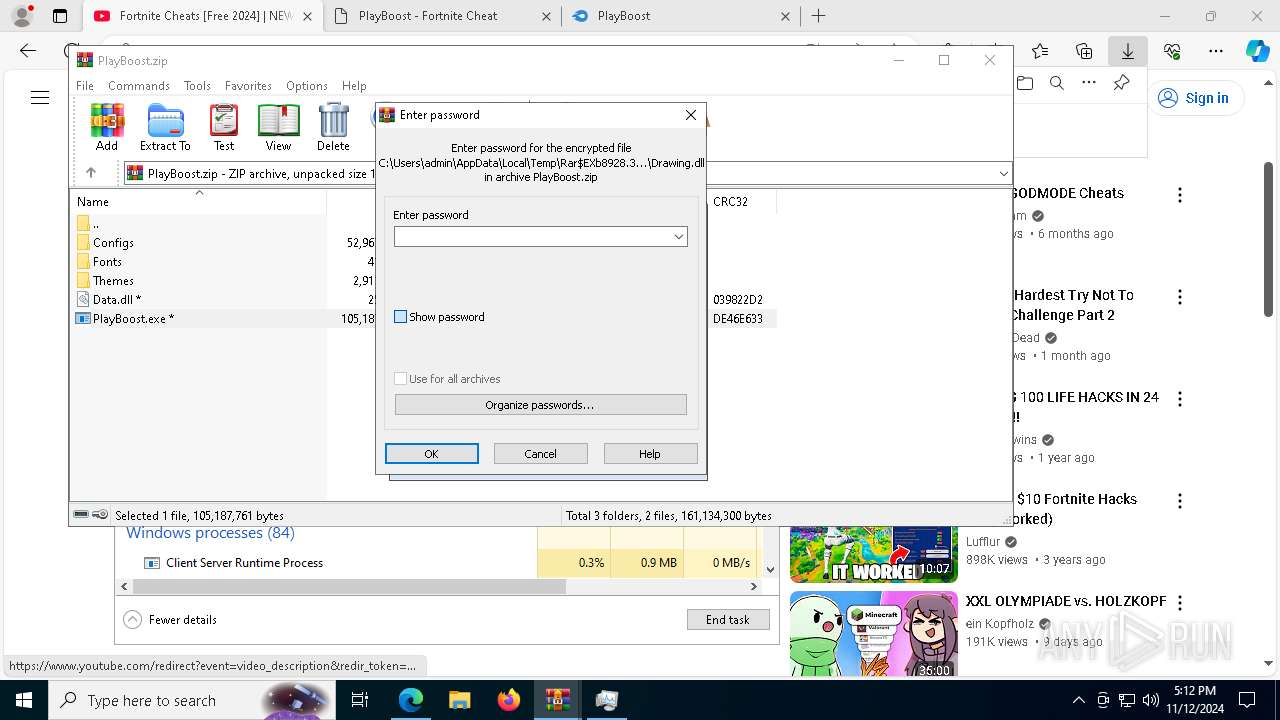Viewport: 1280px width, 720px height.
Task: Click the taskbar volume icon
Action: click(1150, 700)
